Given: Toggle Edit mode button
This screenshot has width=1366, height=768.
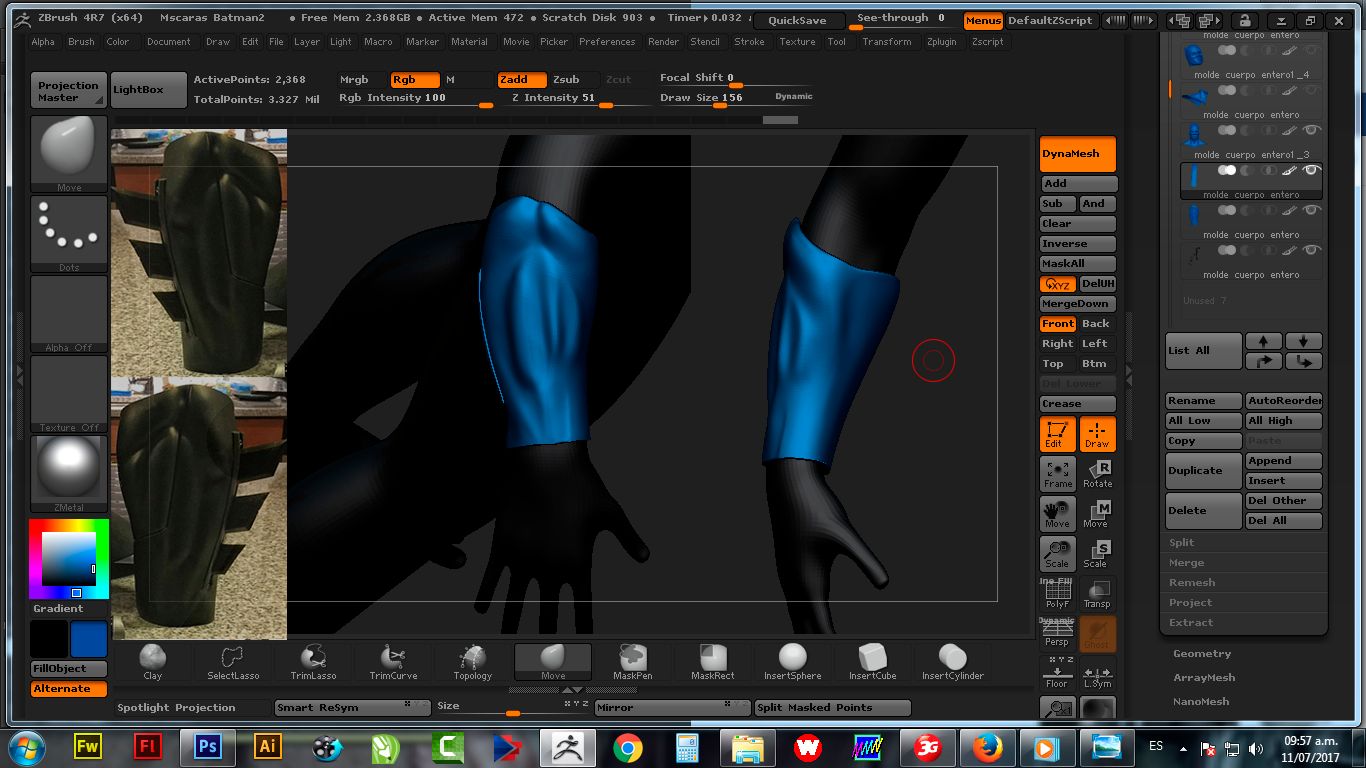Looking at the screenshot, I should 1058,434.
